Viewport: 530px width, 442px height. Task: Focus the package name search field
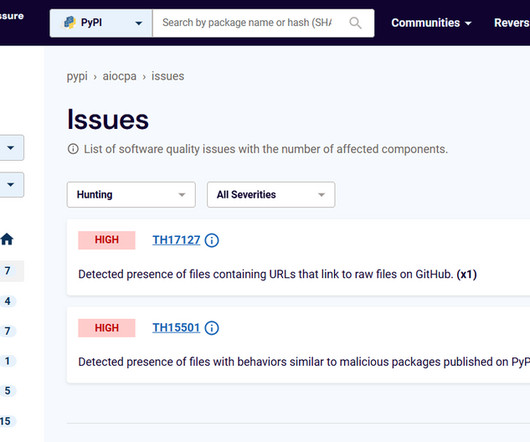tap(247, 23)
